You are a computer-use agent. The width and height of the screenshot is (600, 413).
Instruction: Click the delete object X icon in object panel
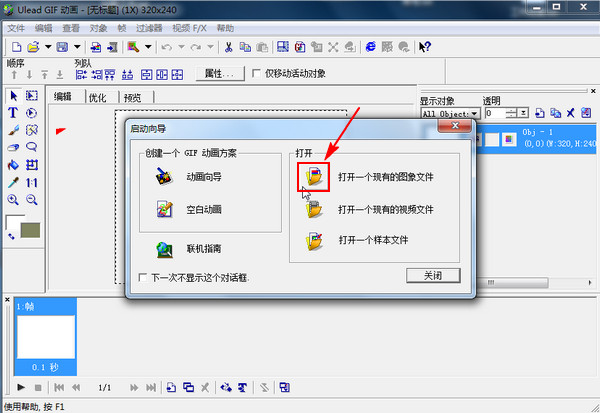coord(571,113)
